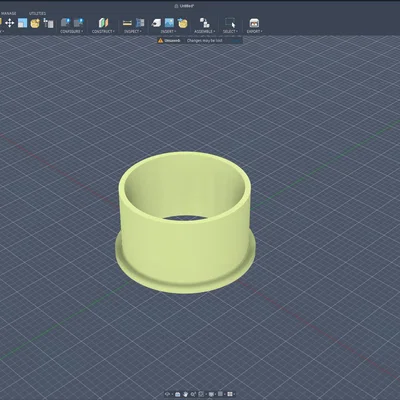The width and height of the screenshot is (400, 400).
Task: Open the INSPECT dropdown menu
Action: pos(133,32)
